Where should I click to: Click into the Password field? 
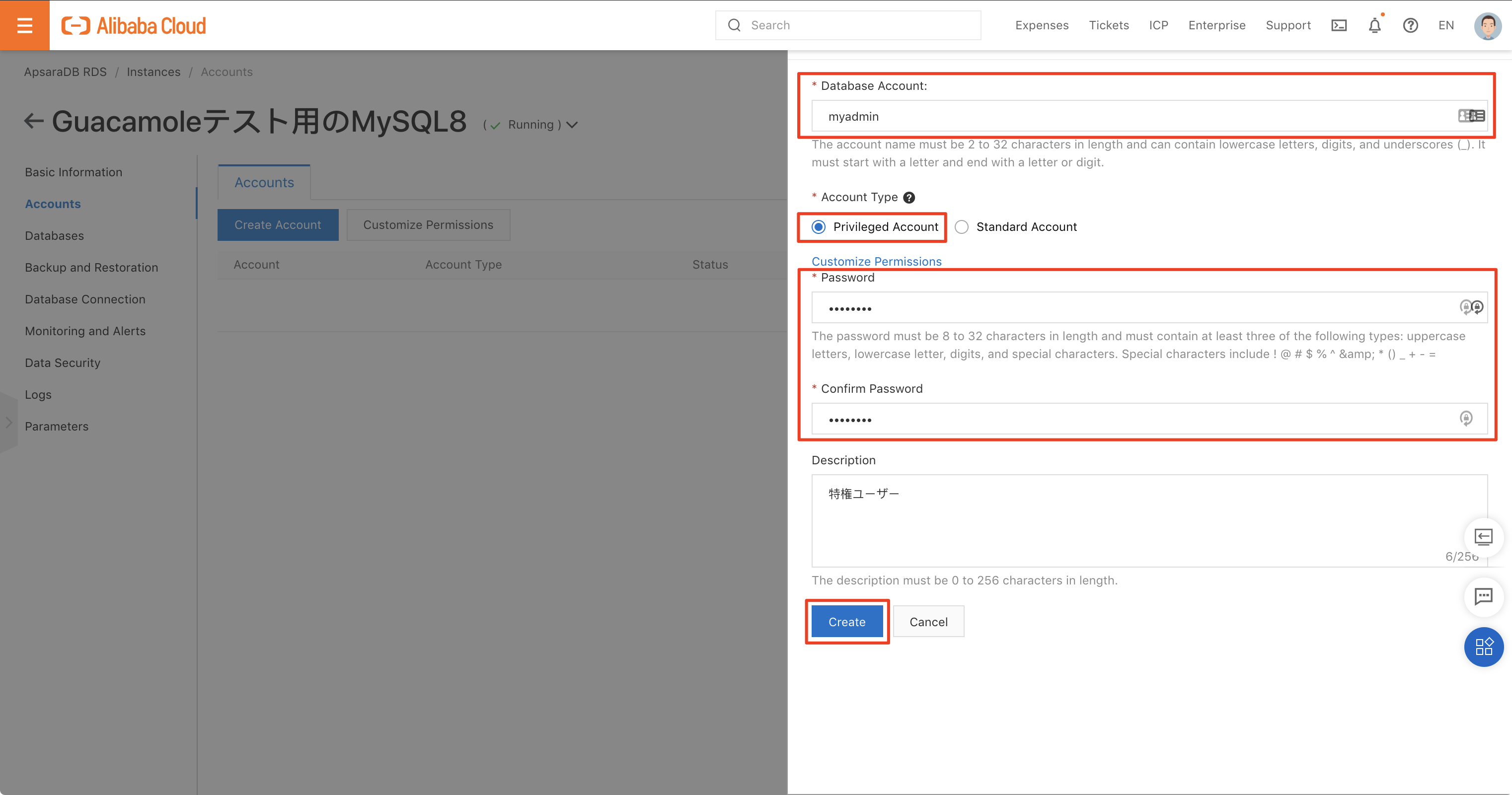tap(1149, 307)
